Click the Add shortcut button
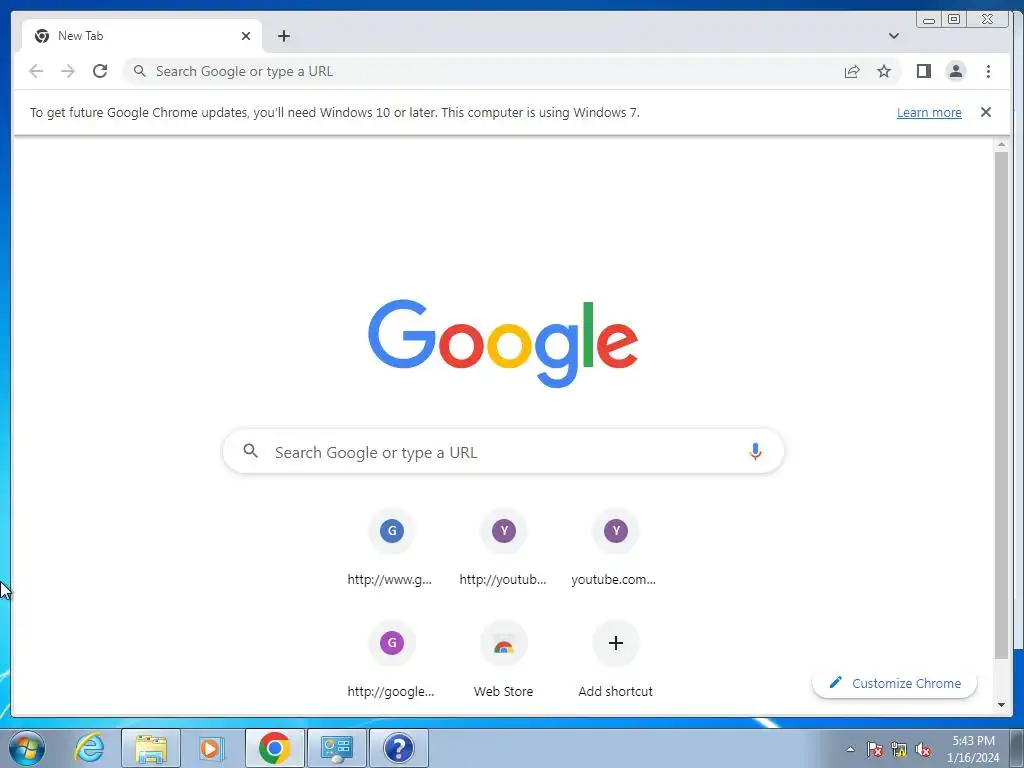 point(615,660)
